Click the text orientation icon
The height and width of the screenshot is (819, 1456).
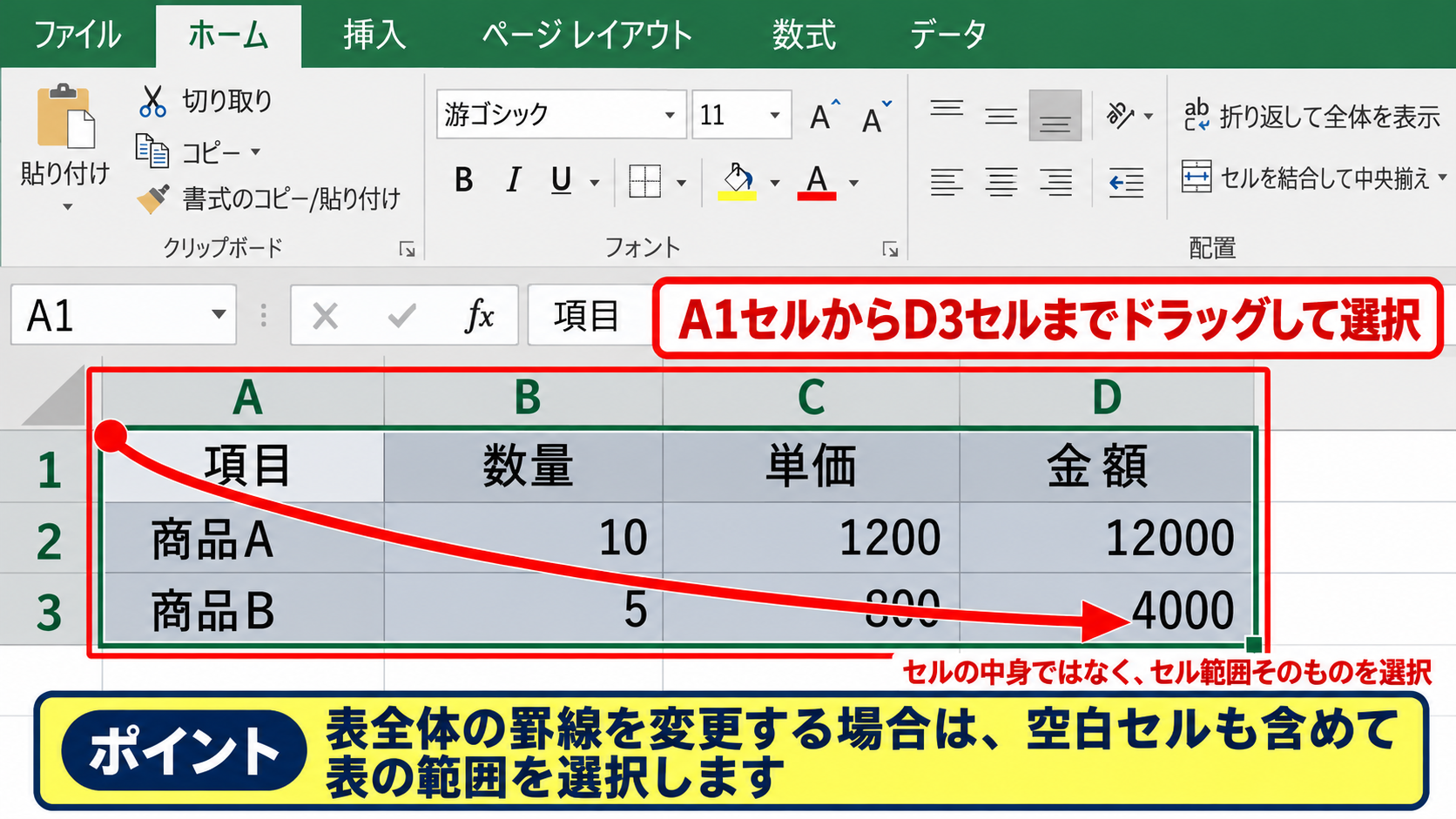pos(1120,115)
